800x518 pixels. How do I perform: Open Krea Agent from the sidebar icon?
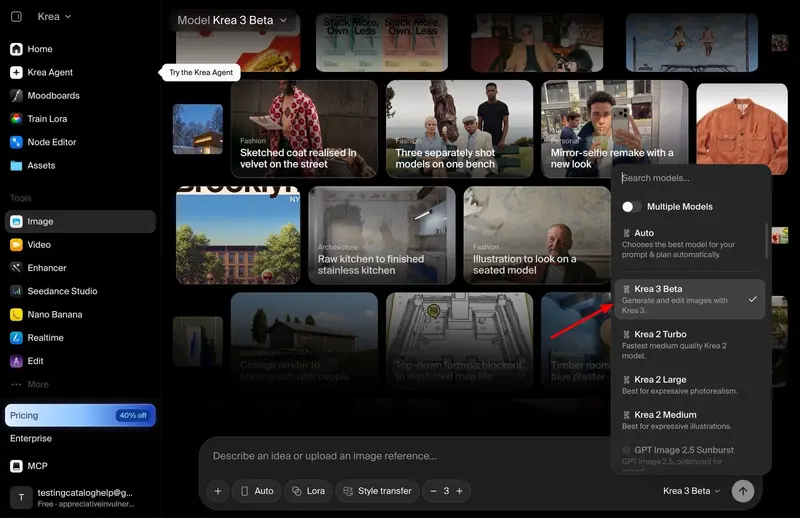pyautogui.click(x=16, y=72)
